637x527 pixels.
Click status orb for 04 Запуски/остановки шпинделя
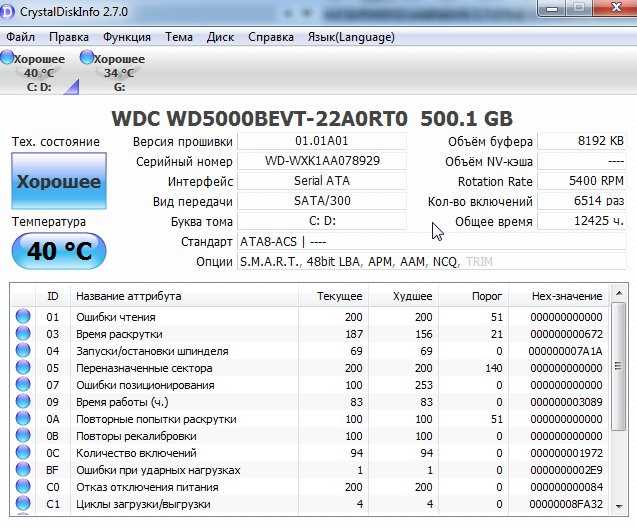coord(23,351)
